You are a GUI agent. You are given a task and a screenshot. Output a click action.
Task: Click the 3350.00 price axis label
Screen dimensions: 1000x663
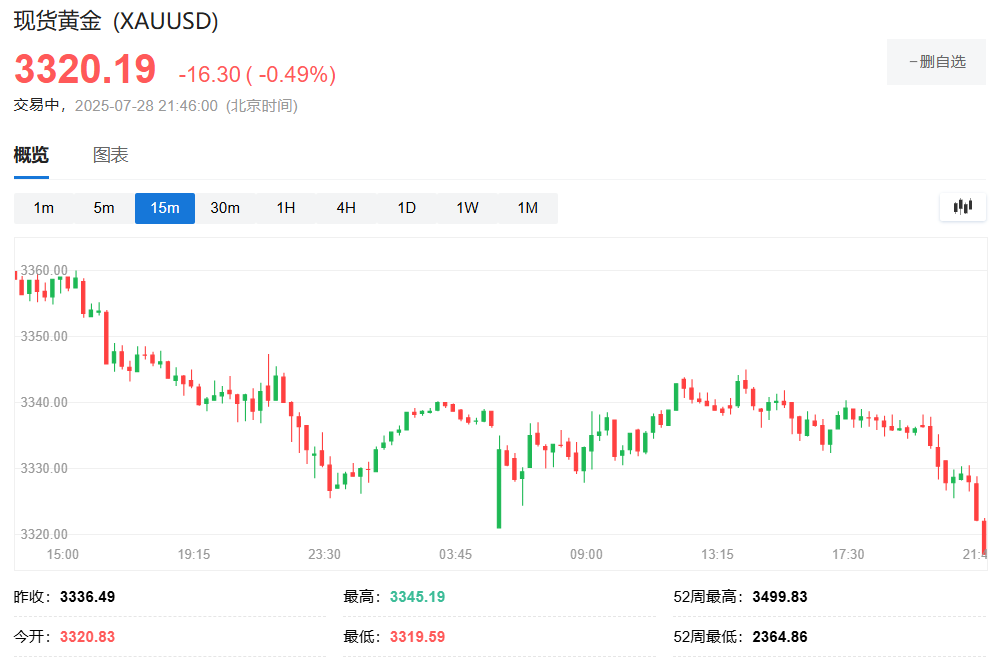(x=44, y=336)
